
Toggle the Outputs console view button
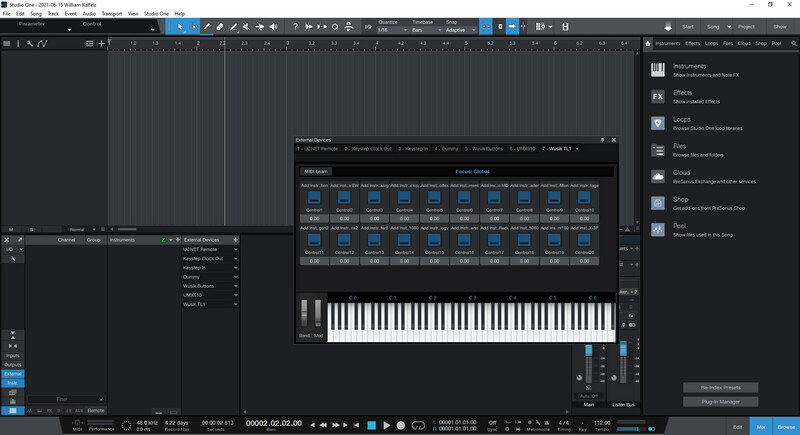coord(12,365)
